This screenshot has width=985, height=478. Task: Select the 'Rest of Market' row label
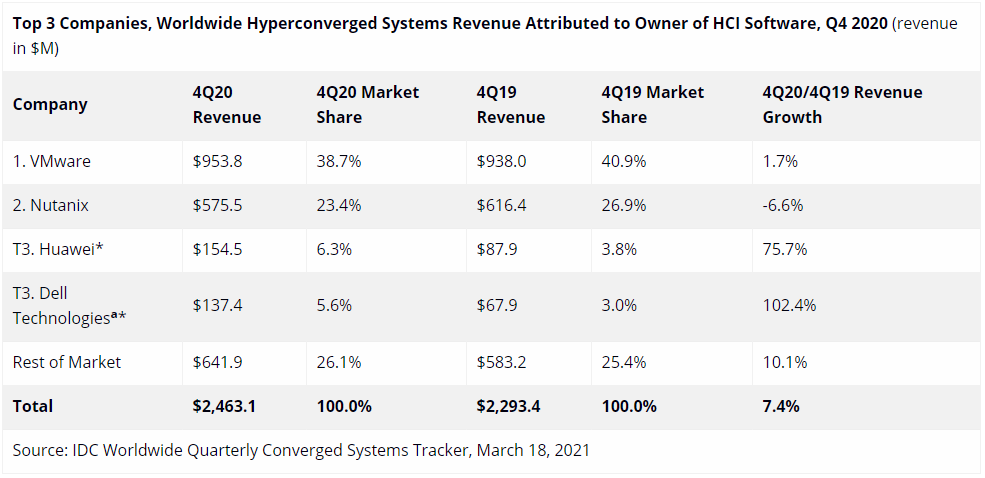(67, 362)
